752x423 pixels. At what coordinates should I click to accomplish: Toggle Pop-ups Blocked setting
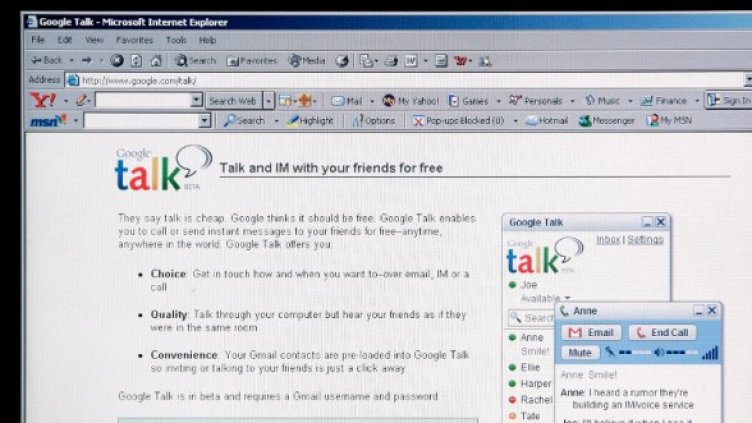[458, 120]
